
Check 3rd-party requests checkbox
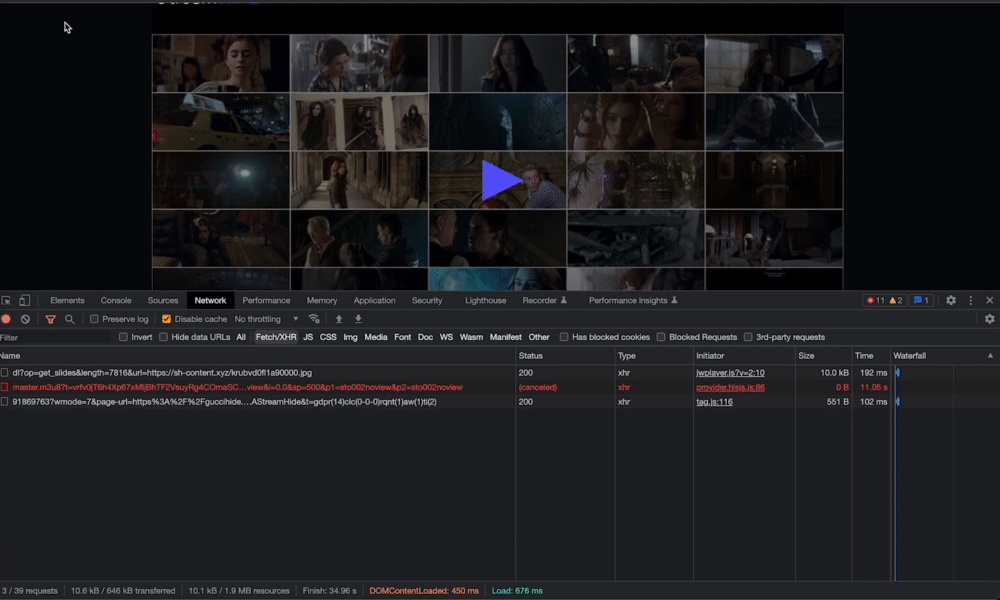(748, 337)
